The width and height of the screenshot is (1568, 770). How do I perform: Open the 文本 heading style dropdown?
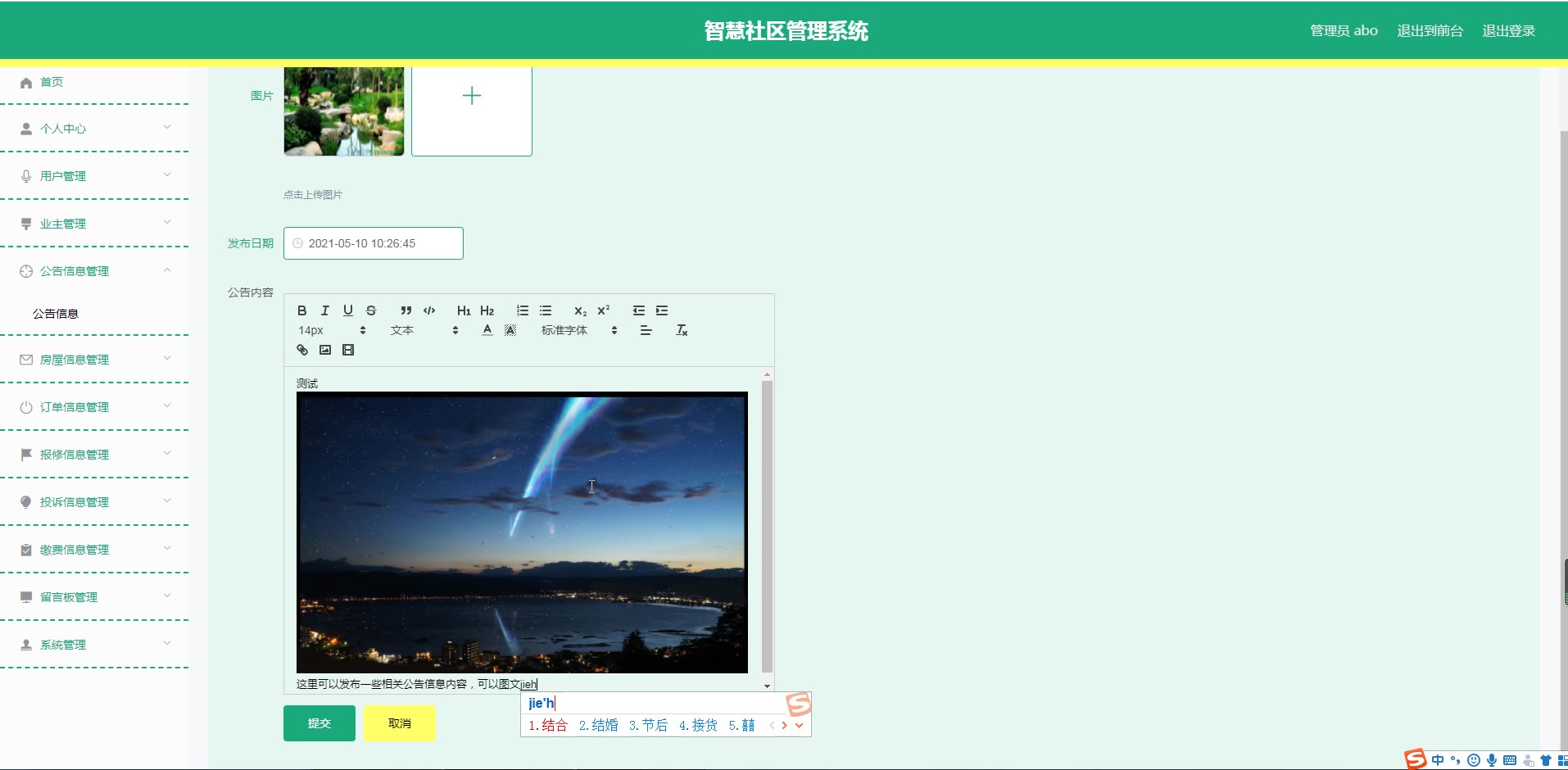(x=424, y=330)
